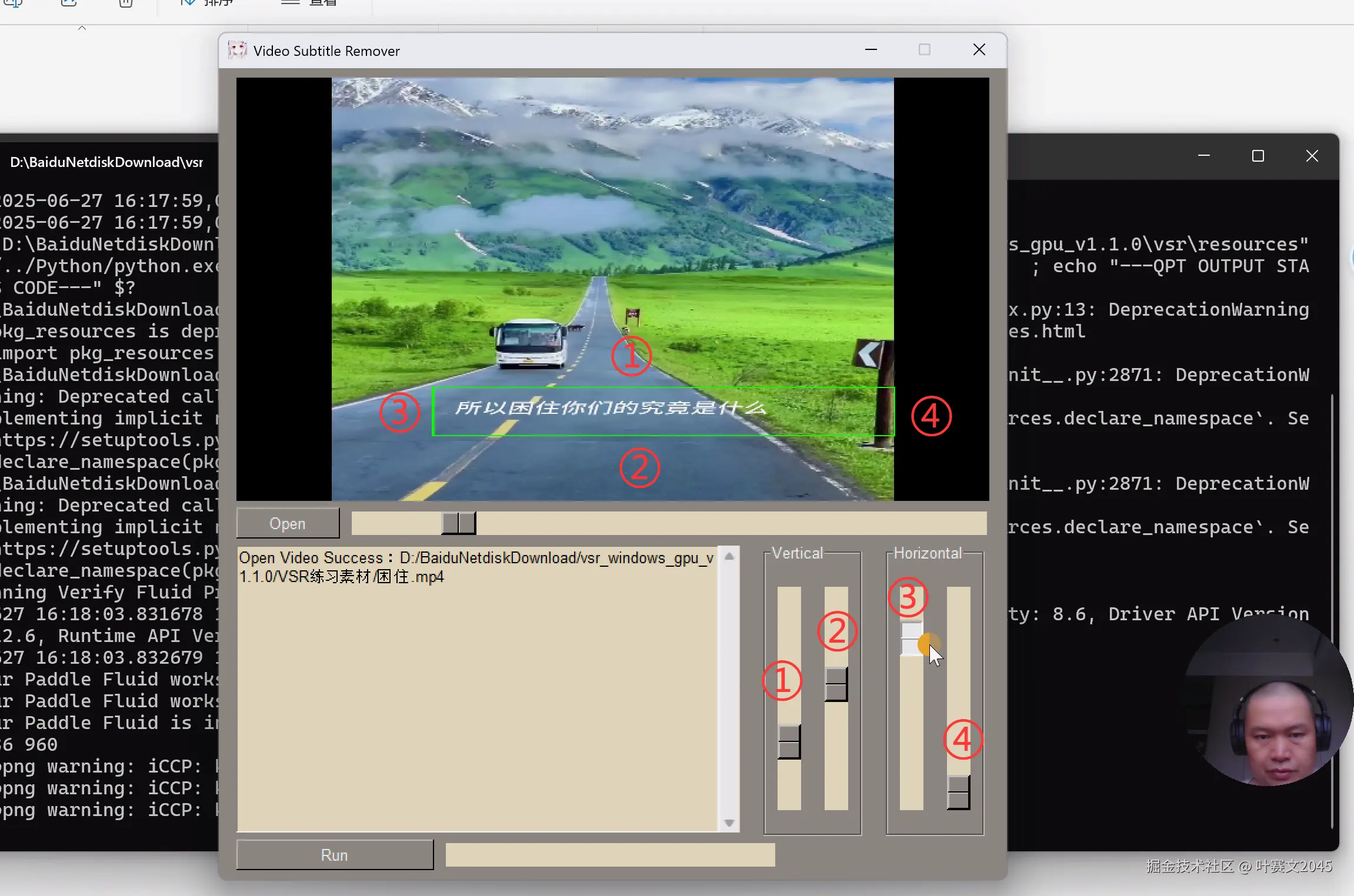
Task: Minimize the black terminal window
Action: pyautogui.click(x=1203, y=156)
